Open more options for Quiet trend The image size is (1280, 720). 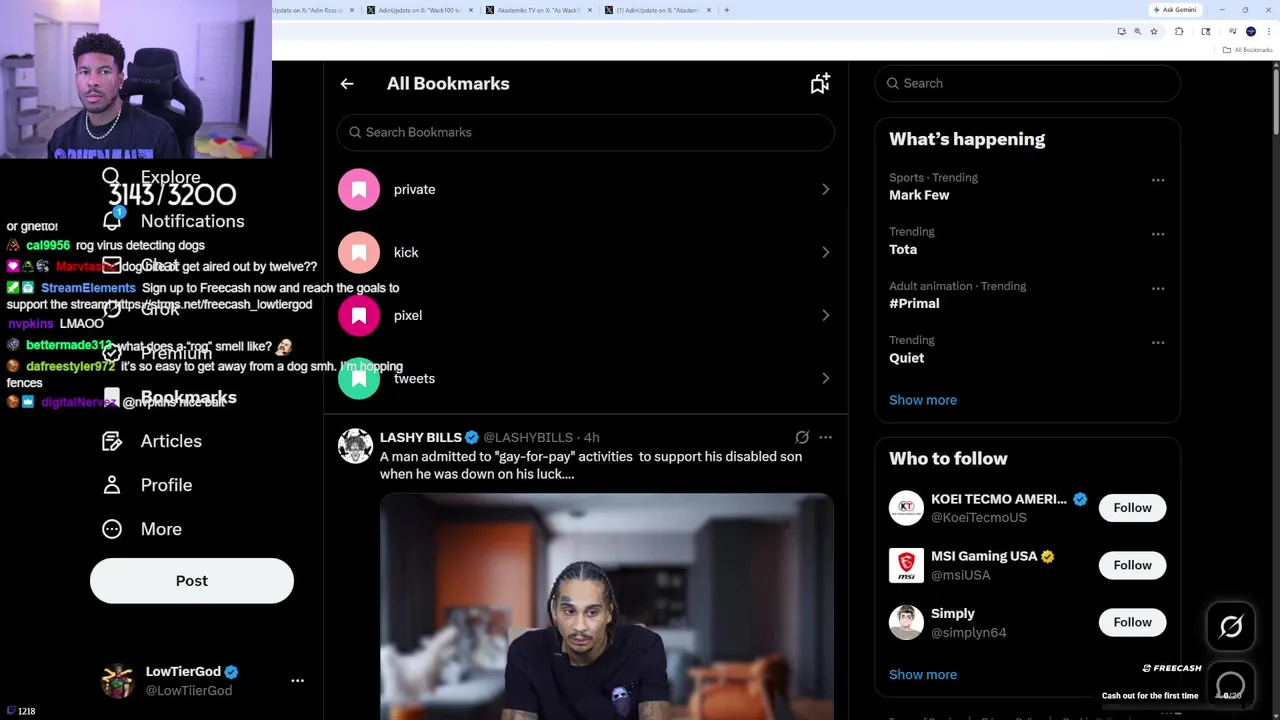pyautogui.click(x=1157, y=342)
